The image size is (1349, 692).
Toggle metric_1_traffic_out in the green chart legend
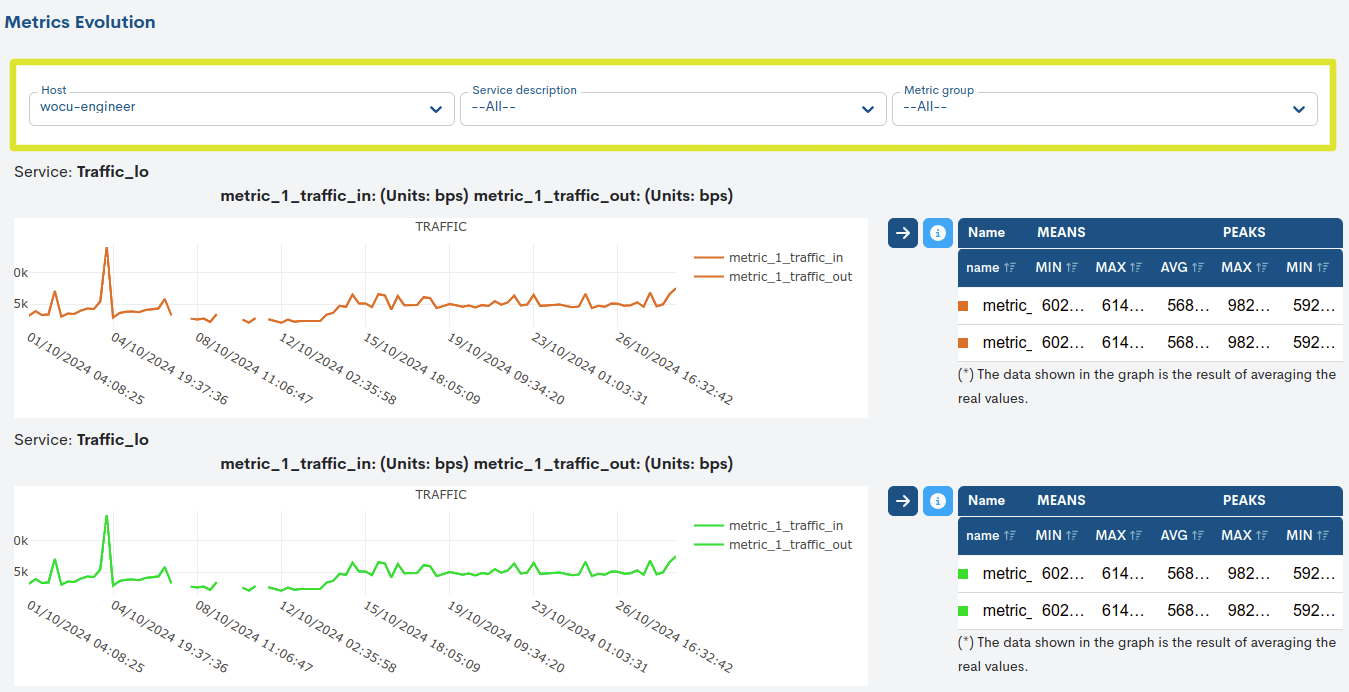click(x=773, y=544)
